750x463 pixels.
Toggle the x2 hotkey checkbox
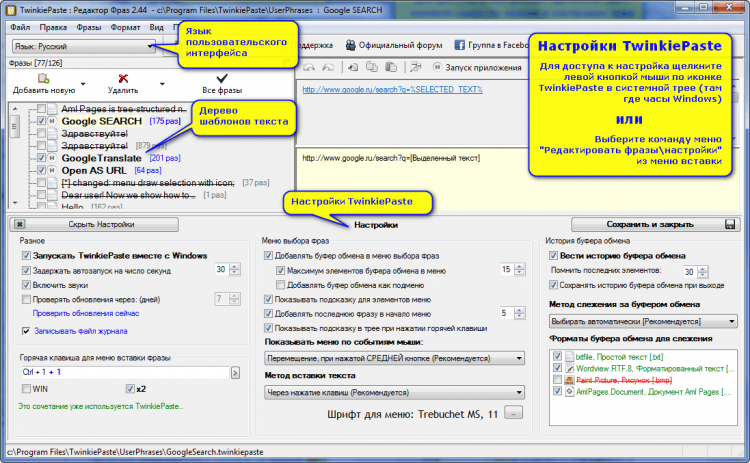click(x=130, y=389)
